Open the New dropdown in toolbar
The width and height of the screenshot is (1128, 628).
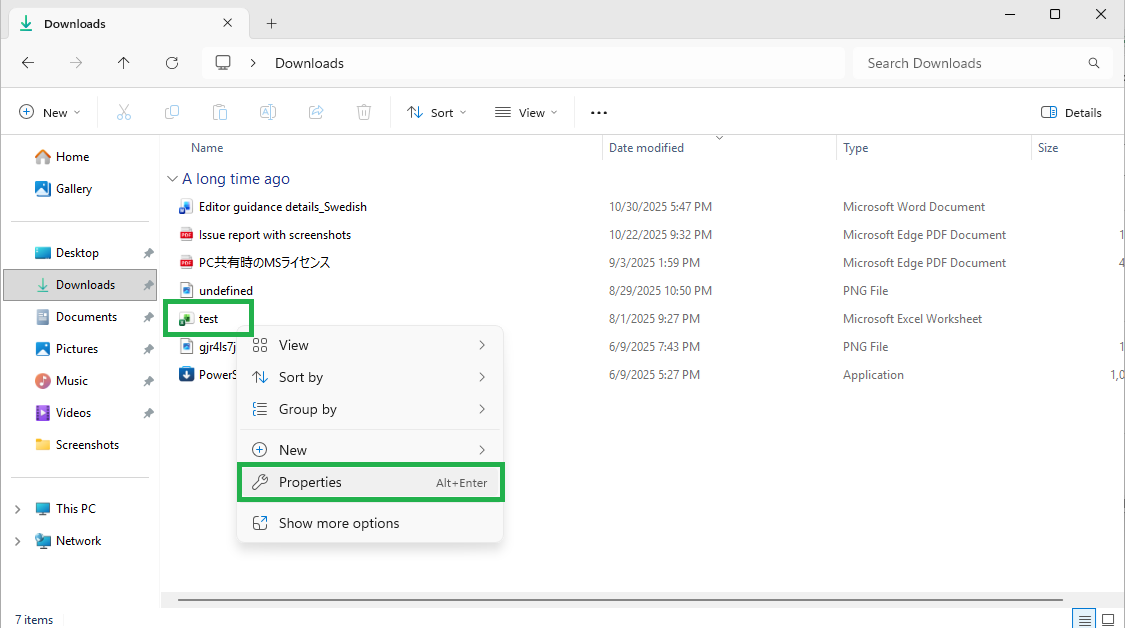[x=50, y=112]
